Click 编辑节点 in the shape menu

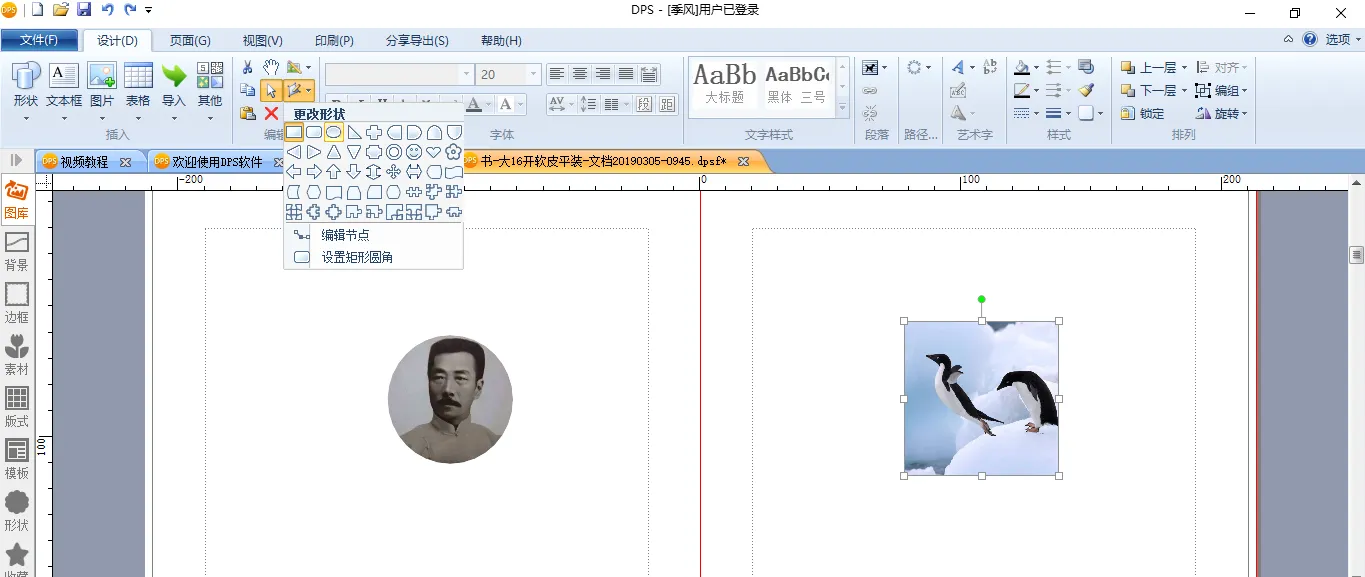345,235
